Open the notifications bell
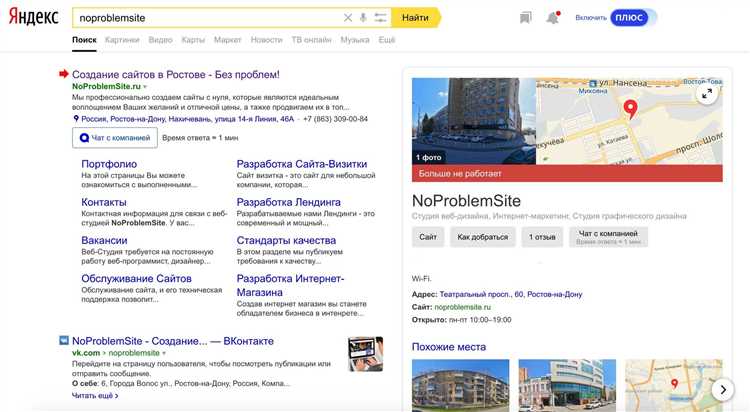 [x=553, y=18]
